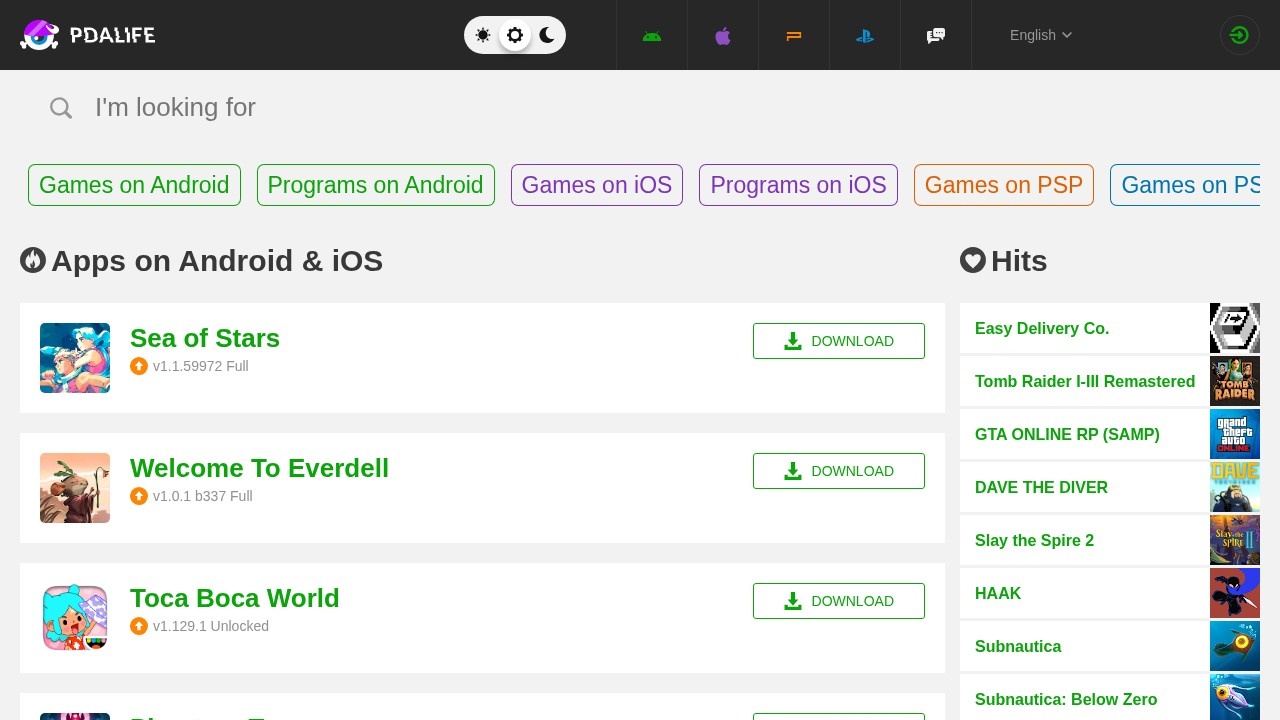The width and height of the screenshot is (1280, 720).
Task: Click the HAAK thumbnail image
Action: pos(1235,593)
